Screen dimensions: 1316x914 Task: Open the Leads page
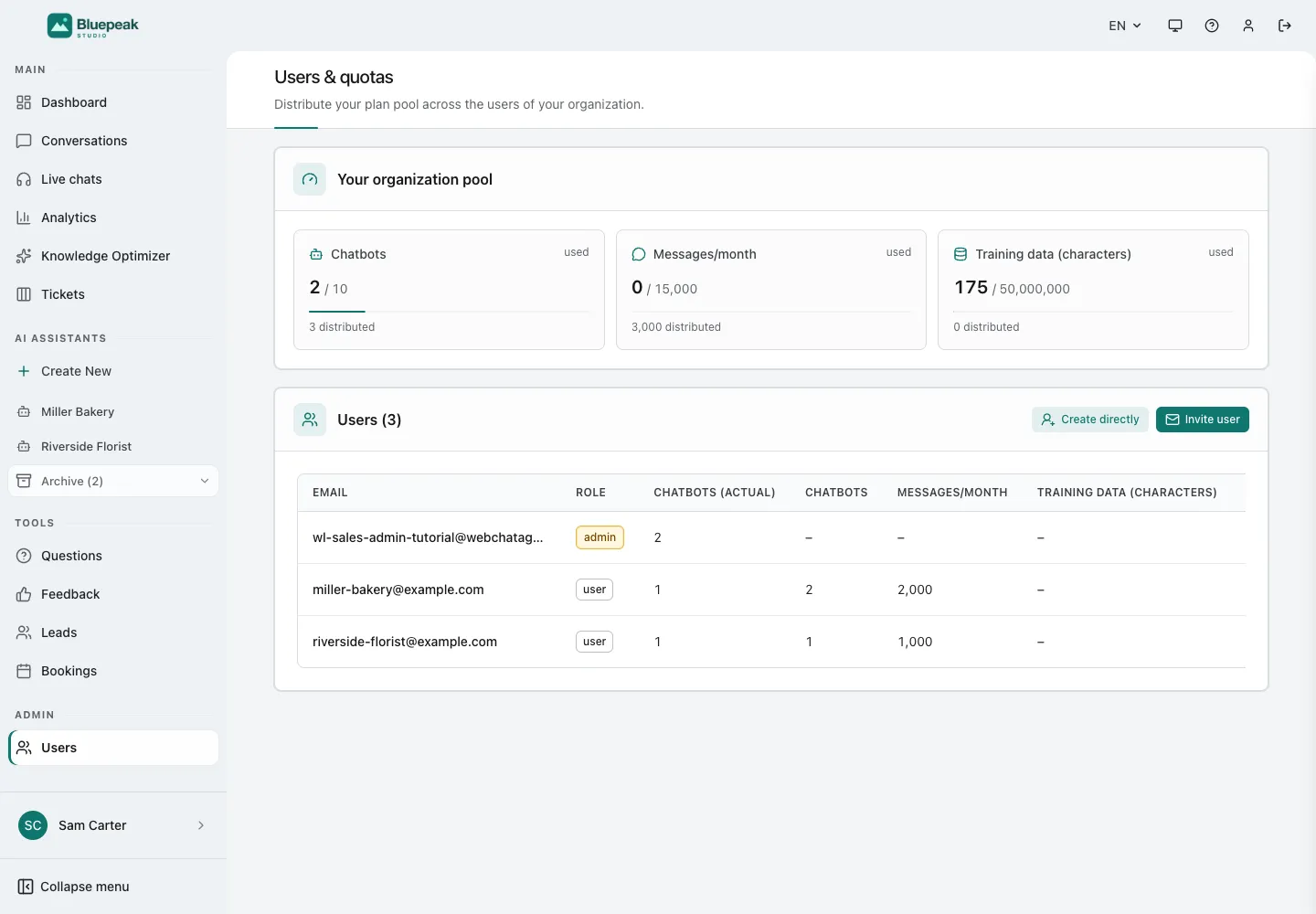pos(113,632)
